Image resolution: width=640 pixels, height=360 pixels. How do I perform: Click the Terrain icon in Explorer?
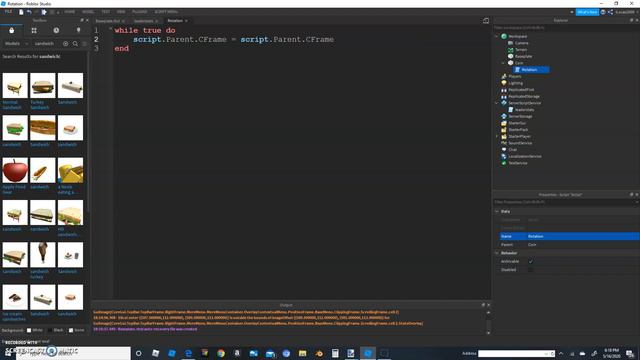[510, 49]
